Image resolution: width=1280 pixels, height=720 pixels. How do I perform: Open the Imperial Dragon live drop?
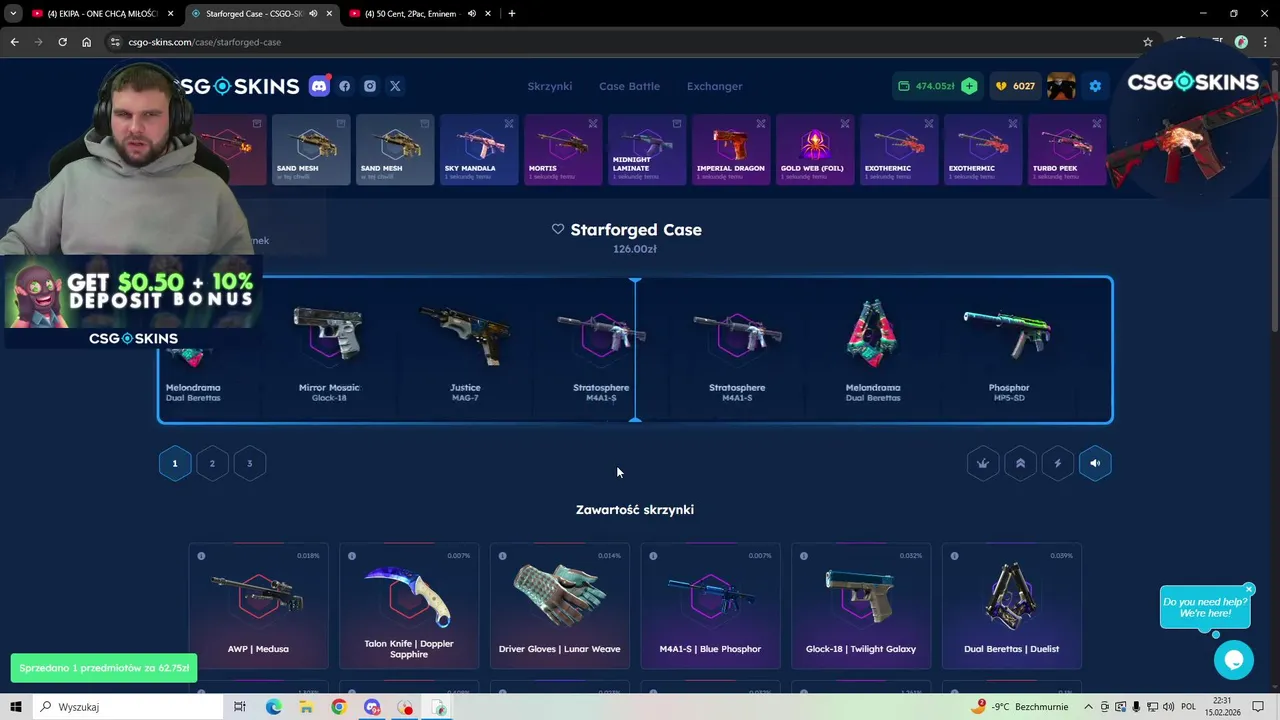tap(732, 149)
